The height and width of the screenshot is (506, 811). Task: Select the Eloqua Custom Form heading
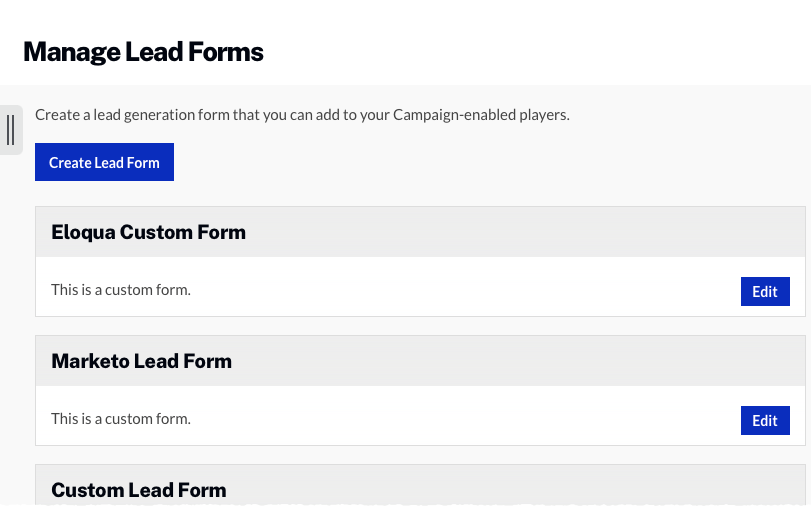point(148,232)
